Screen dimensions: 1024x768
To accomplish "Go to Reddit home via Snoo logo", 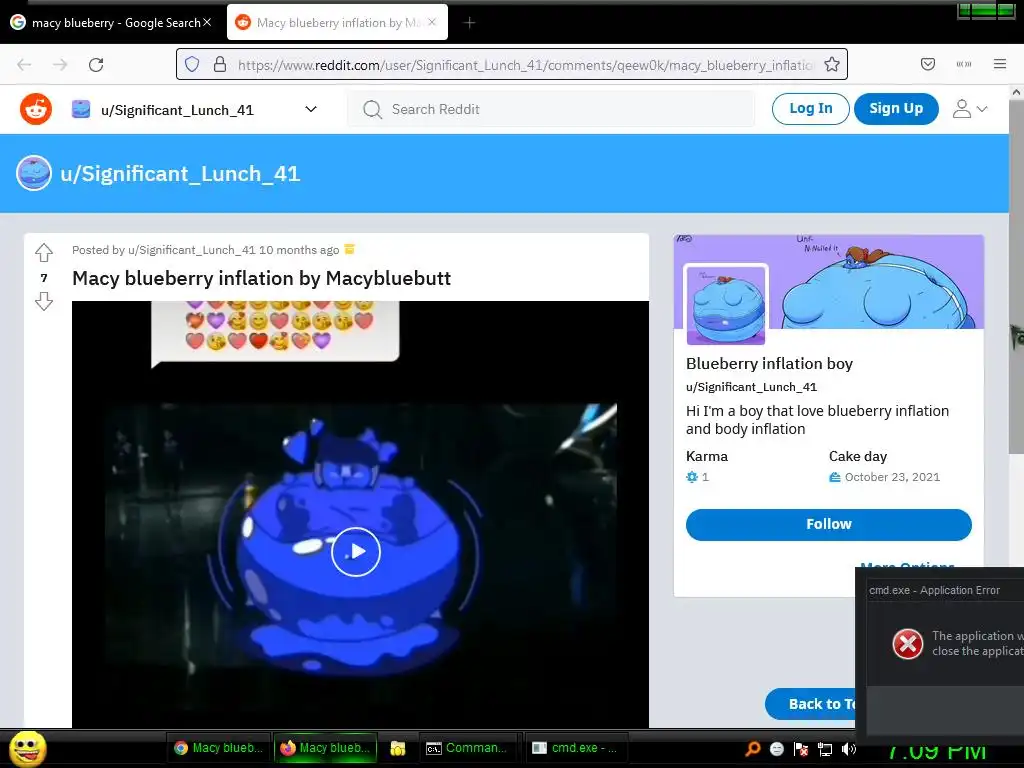I will 36,109.
